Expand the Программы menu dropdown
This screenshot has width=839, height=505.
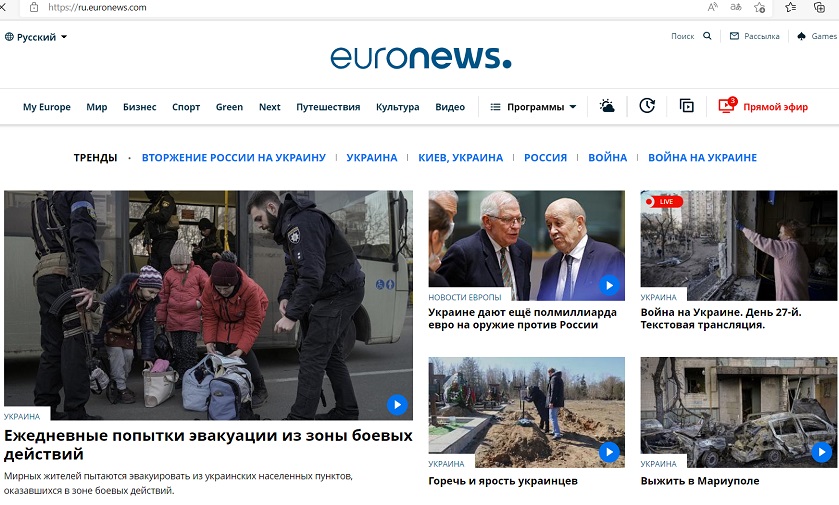[x=533, y=107]
